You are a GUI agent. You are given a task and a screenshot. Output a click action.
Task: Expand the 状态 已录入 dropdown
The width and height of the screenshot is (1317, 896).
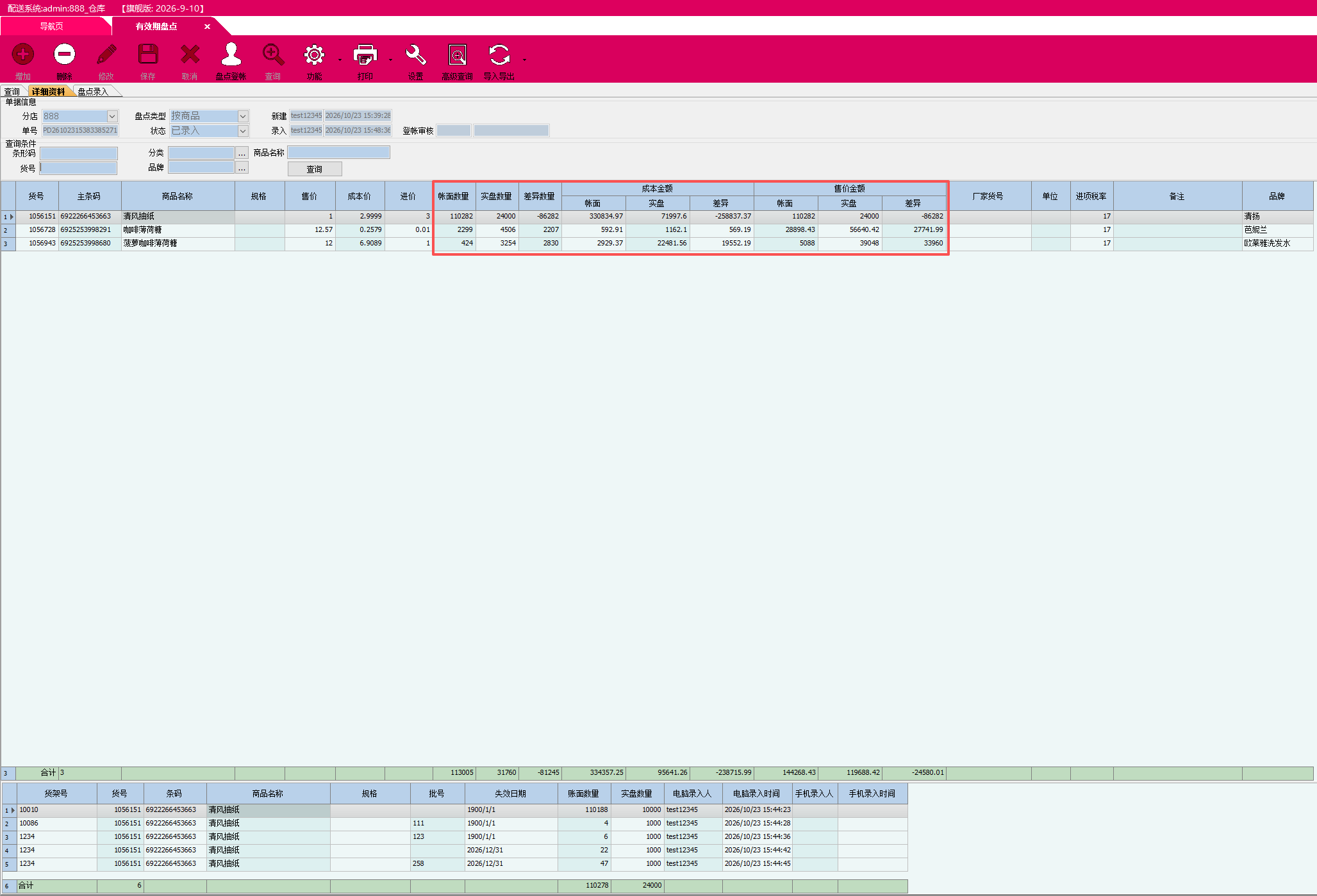[x=243, y=131]
